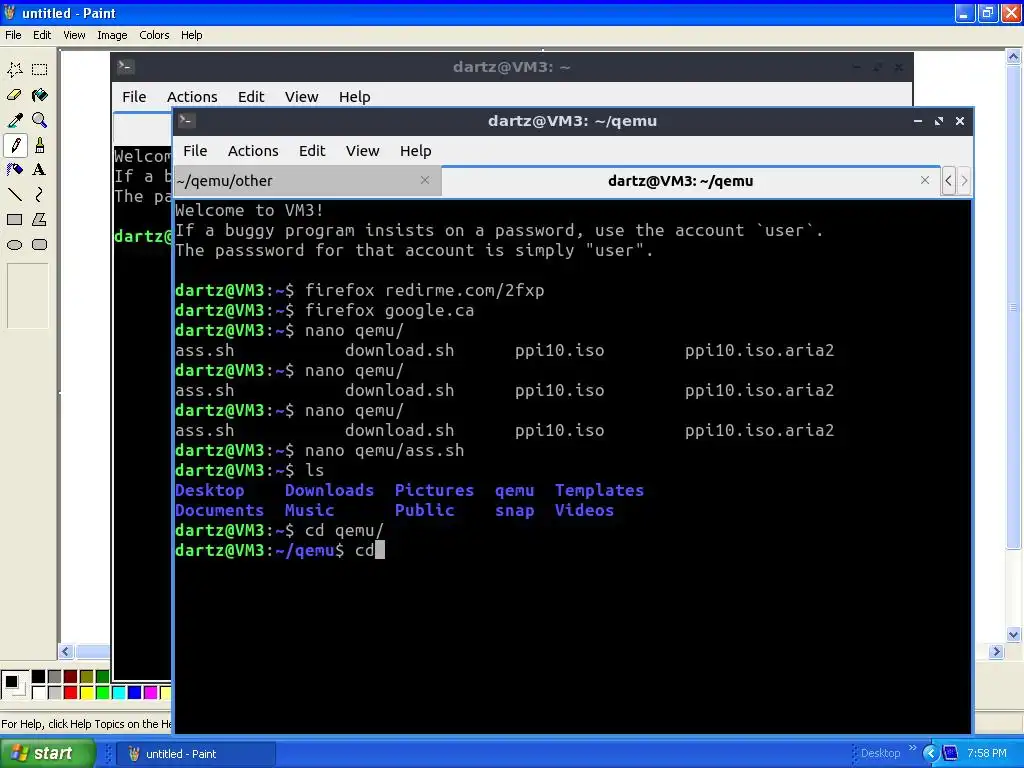Click the vertical scrollbar down arrow

click(x=1014, y=634)
